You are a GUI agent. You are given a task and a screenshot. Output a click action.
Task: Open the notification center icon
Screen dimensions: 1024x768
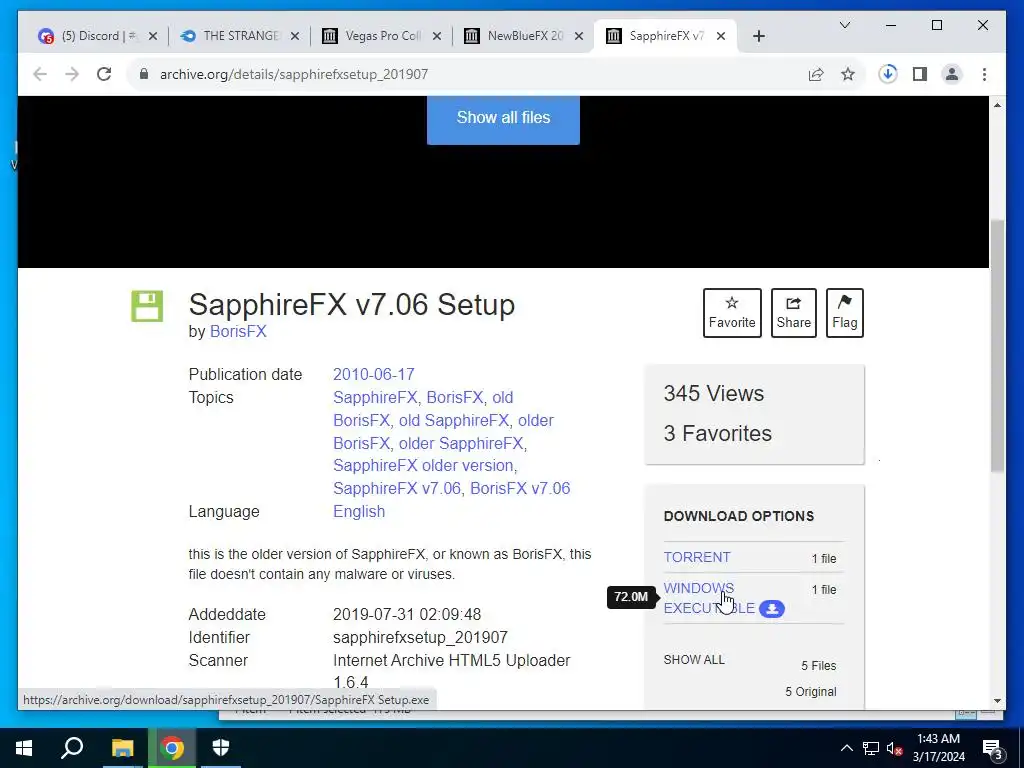pyautogui.click(x=993, y=748)
